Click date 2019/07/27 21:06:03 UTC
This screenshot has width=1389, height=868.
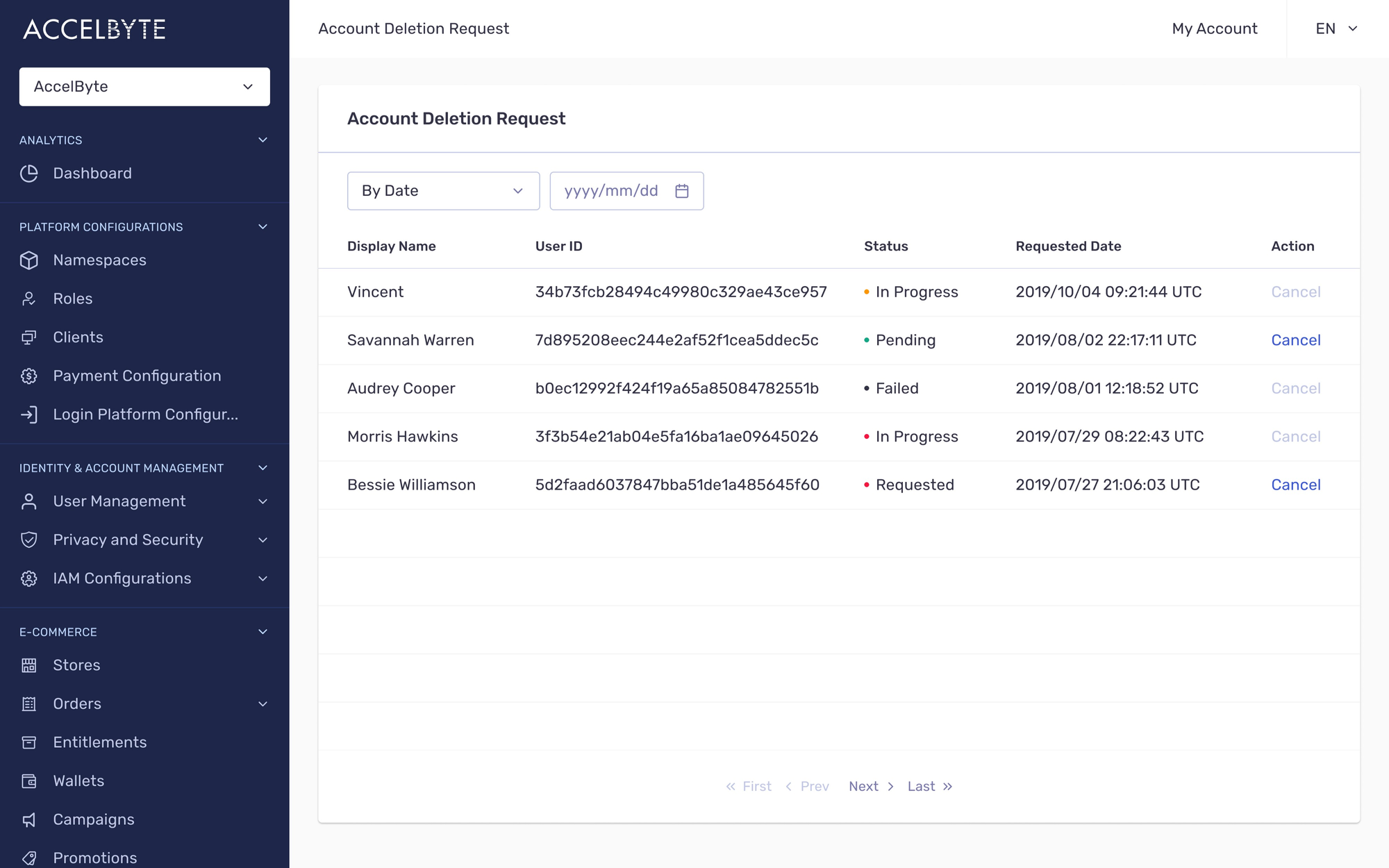pos(1108,485)
